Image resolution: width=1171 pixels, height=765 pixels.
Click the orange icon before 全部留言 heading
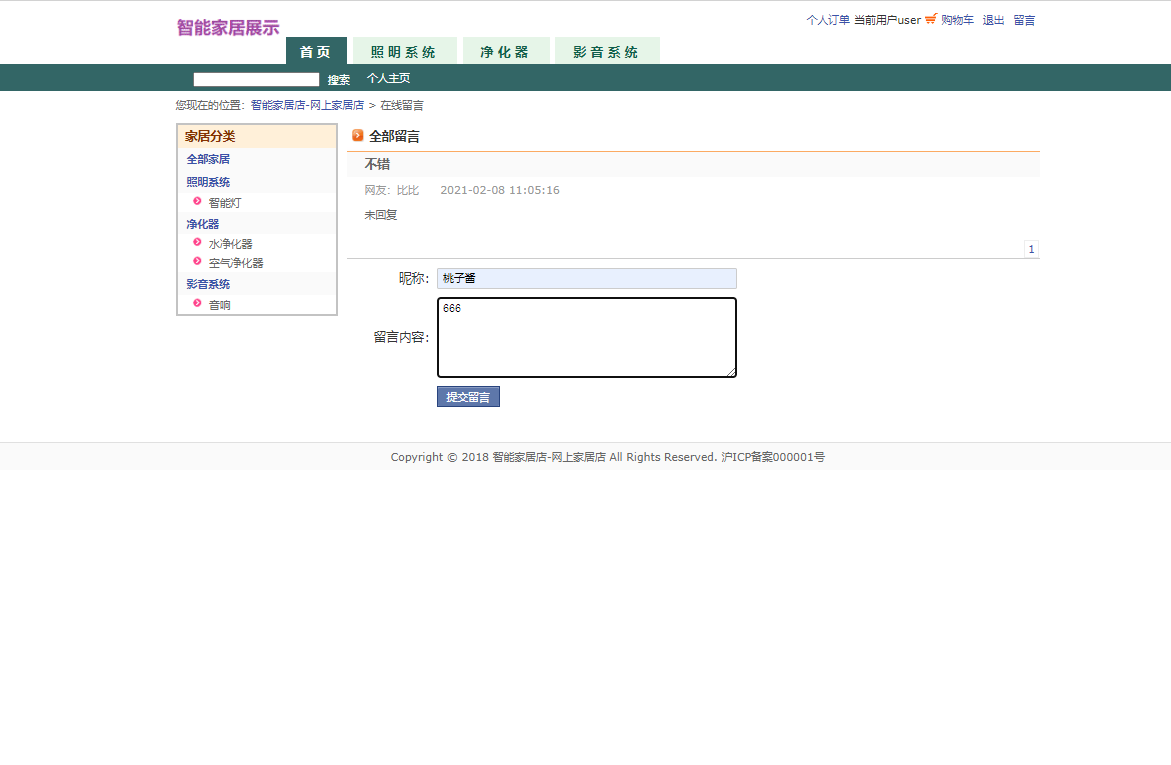357,136
